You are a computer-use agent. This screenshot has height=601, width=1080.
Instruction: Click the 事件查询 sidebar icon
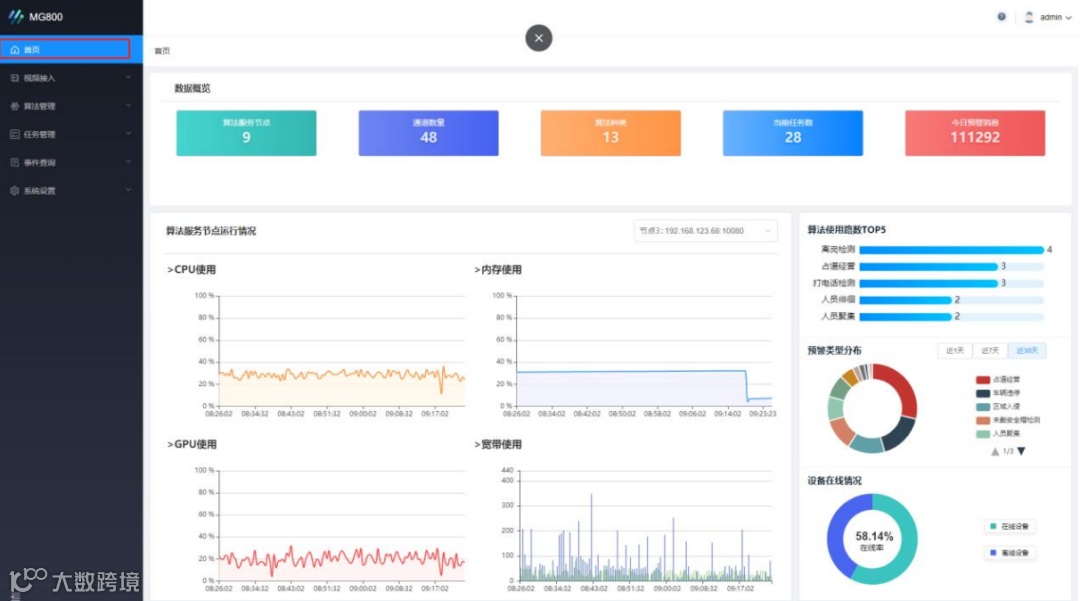(x=14, y=162)
